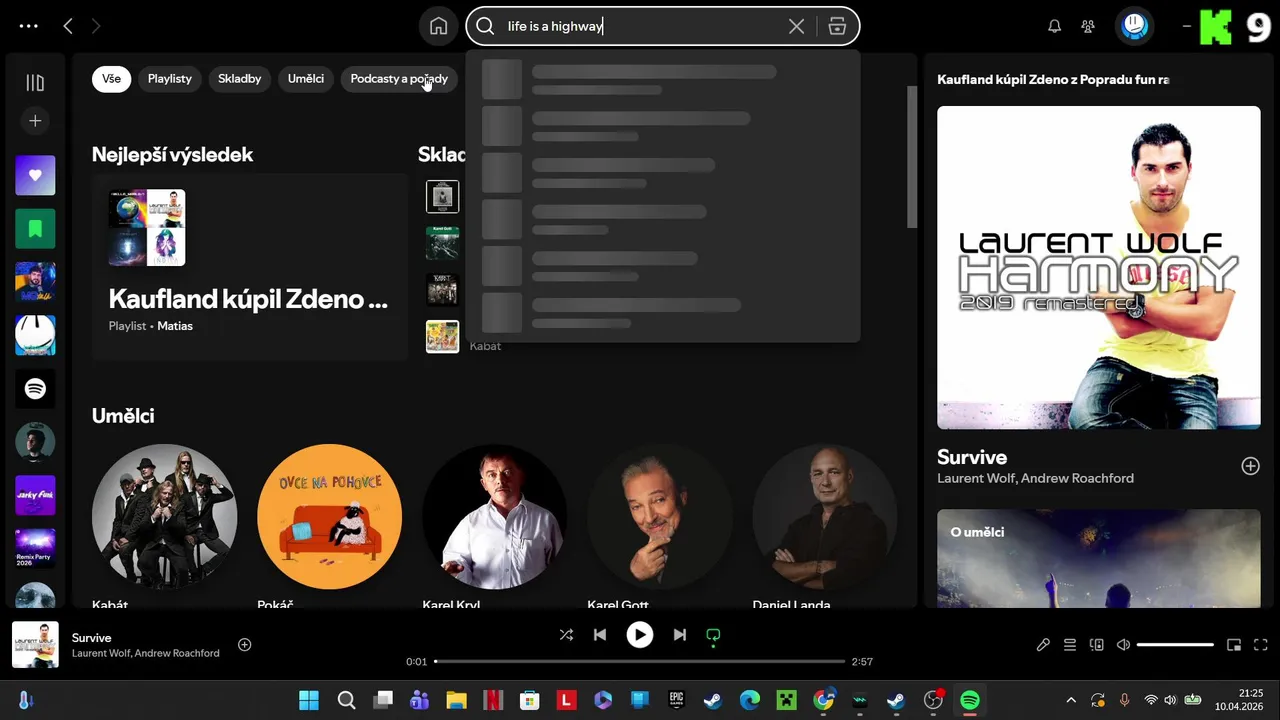Click inside the search input field
The width and height of the screenshot is (1280, 720).
click(x=640, y=26)
